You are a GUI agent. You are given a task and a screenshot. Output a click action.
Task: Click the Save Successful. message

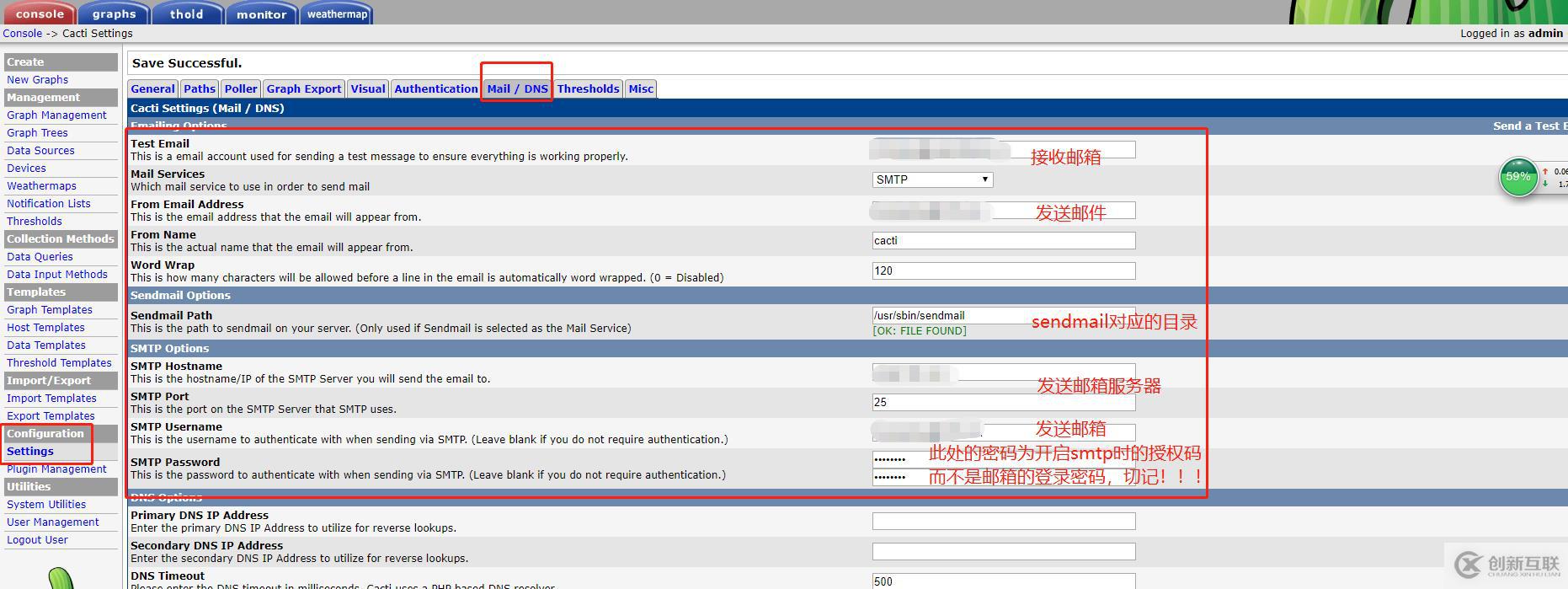[187, 63]
